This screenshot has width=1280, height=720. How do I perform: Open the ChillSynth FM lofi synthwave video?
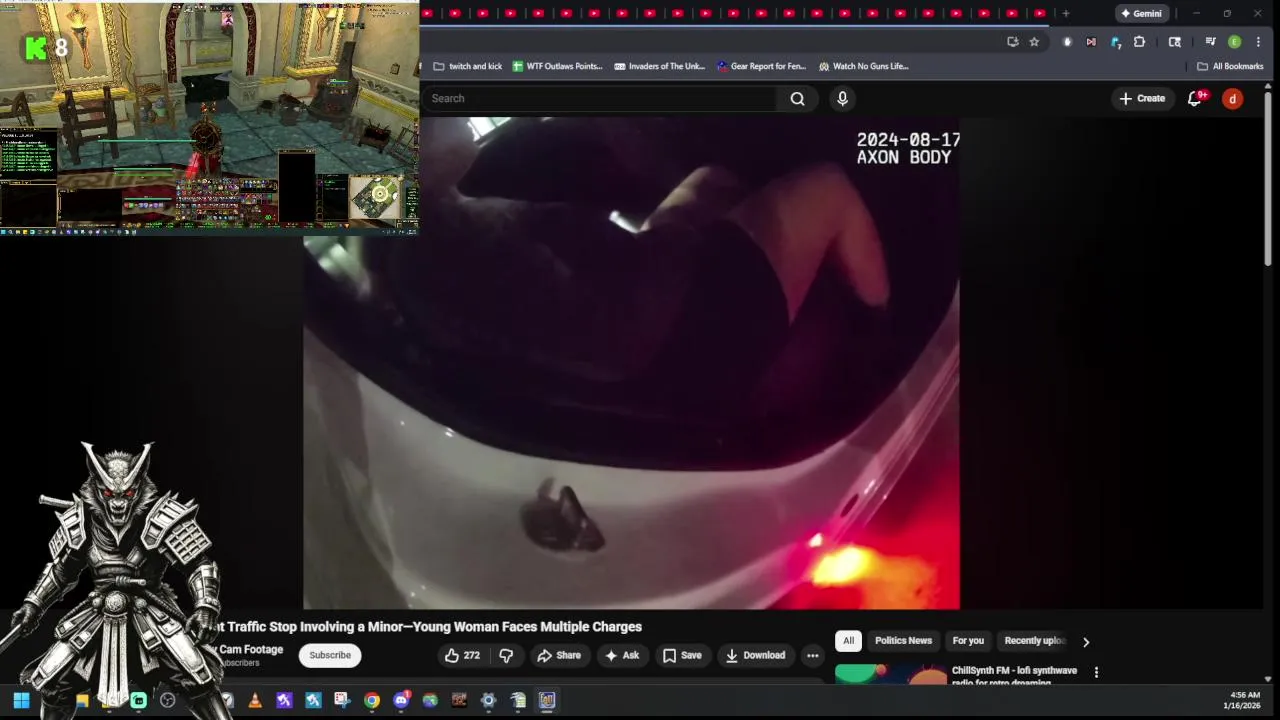[x=1014, y=675]
